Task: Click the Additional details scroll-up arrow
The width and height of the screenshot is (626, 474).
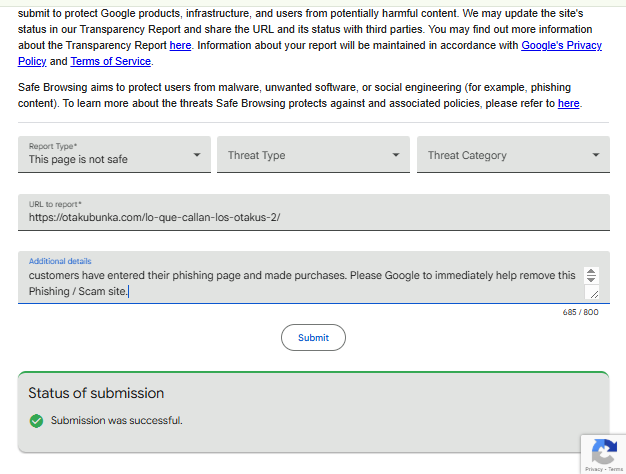Action: click(591, 272)
